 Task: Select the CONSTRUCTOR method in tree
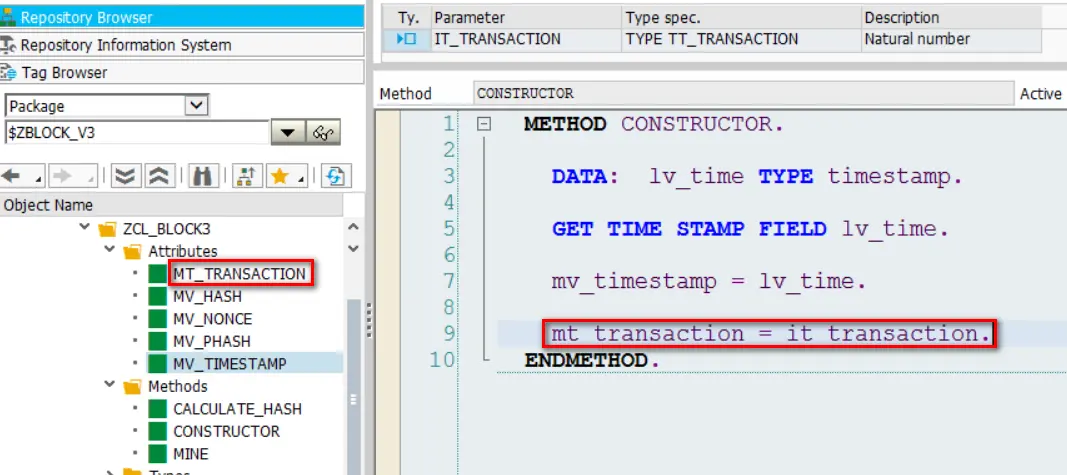click(227, 431)
